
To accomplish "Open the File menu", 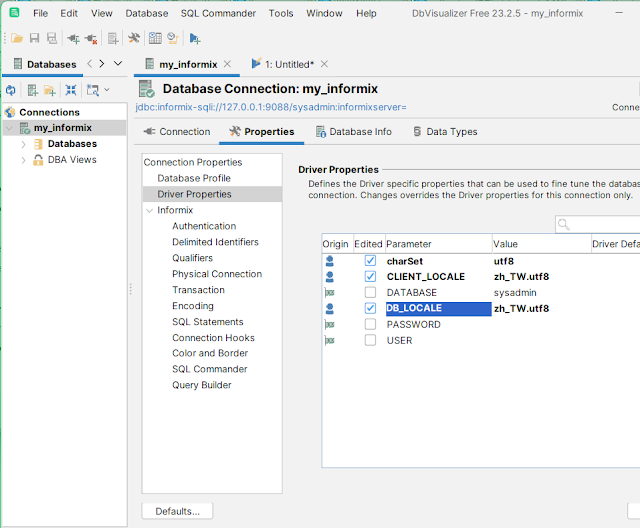I will pos(40,13).
